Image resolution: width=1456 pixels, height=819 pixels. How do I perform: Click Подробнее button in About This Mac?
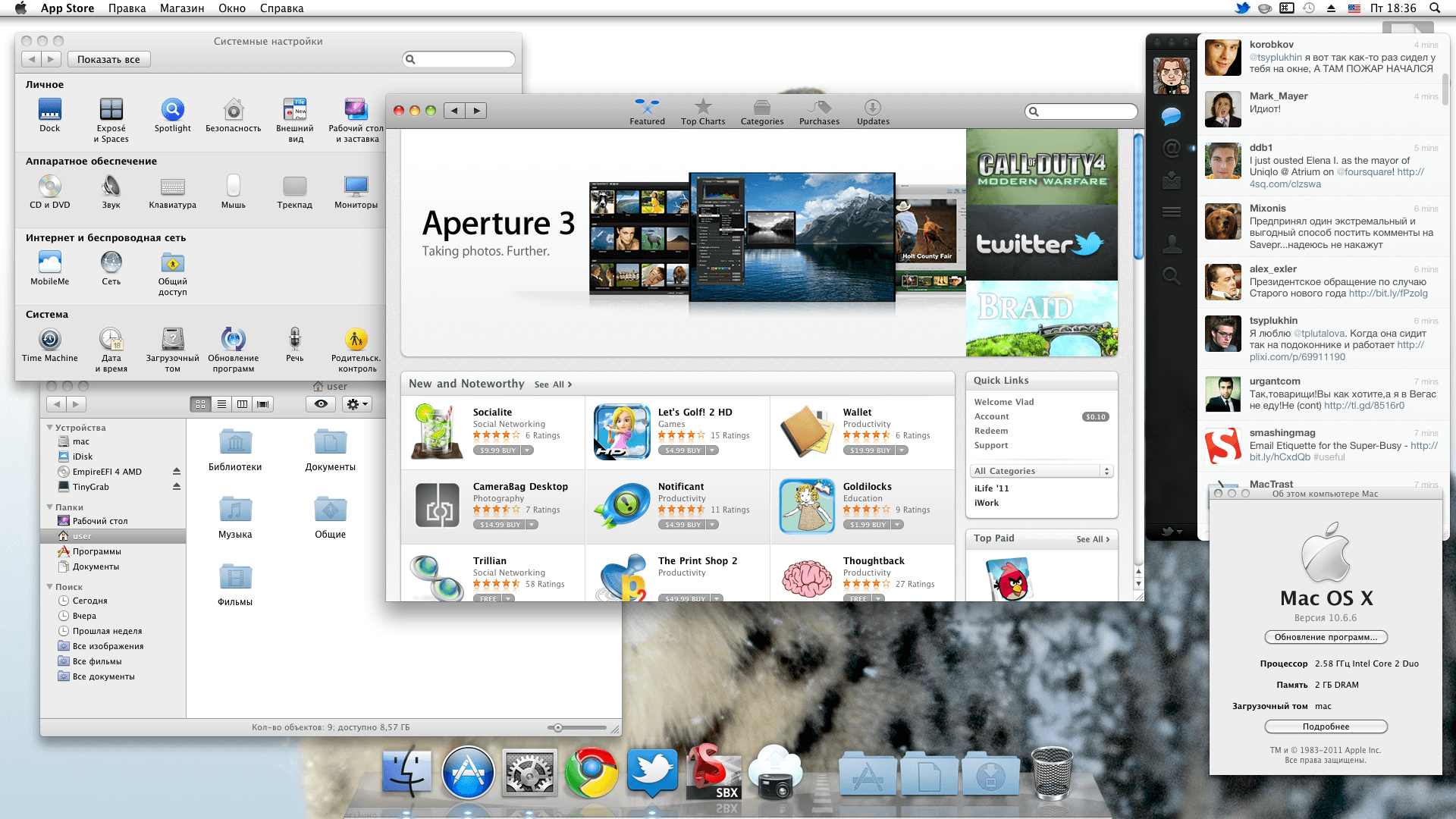[1326, 726]
